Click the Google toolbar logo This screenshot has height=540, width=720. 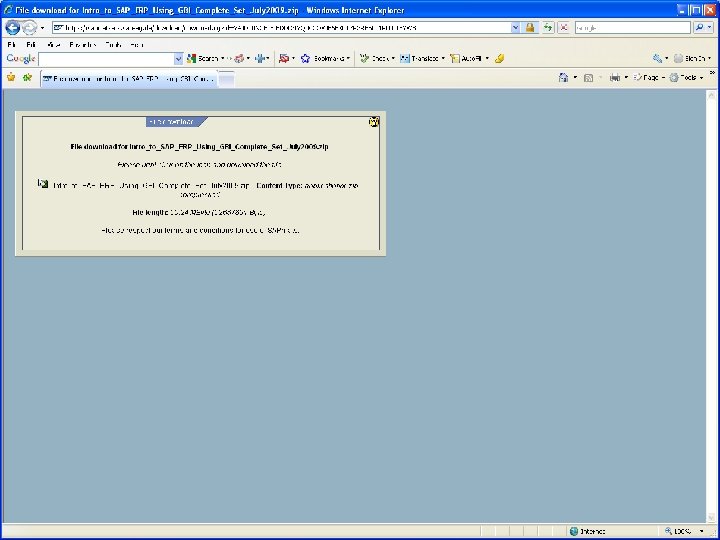[x=21, y=58]
